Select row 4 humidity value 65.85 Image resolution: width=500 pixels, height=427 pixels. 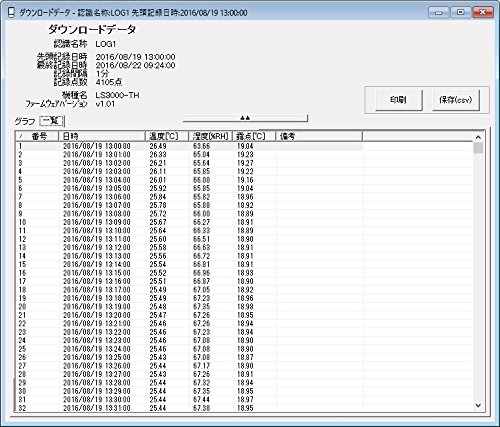point(201,171)
